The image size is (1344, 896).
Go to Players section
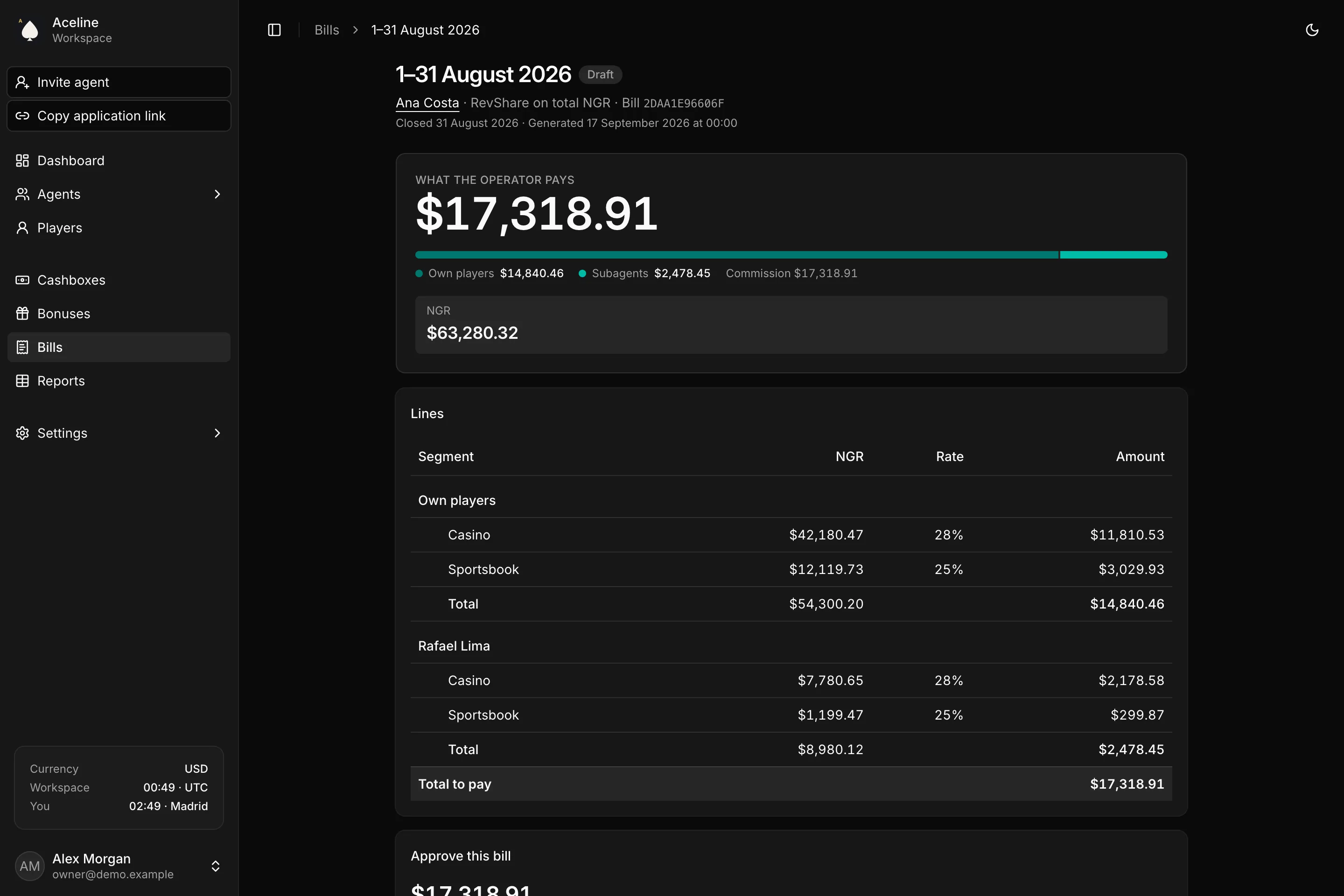point(119,228)
